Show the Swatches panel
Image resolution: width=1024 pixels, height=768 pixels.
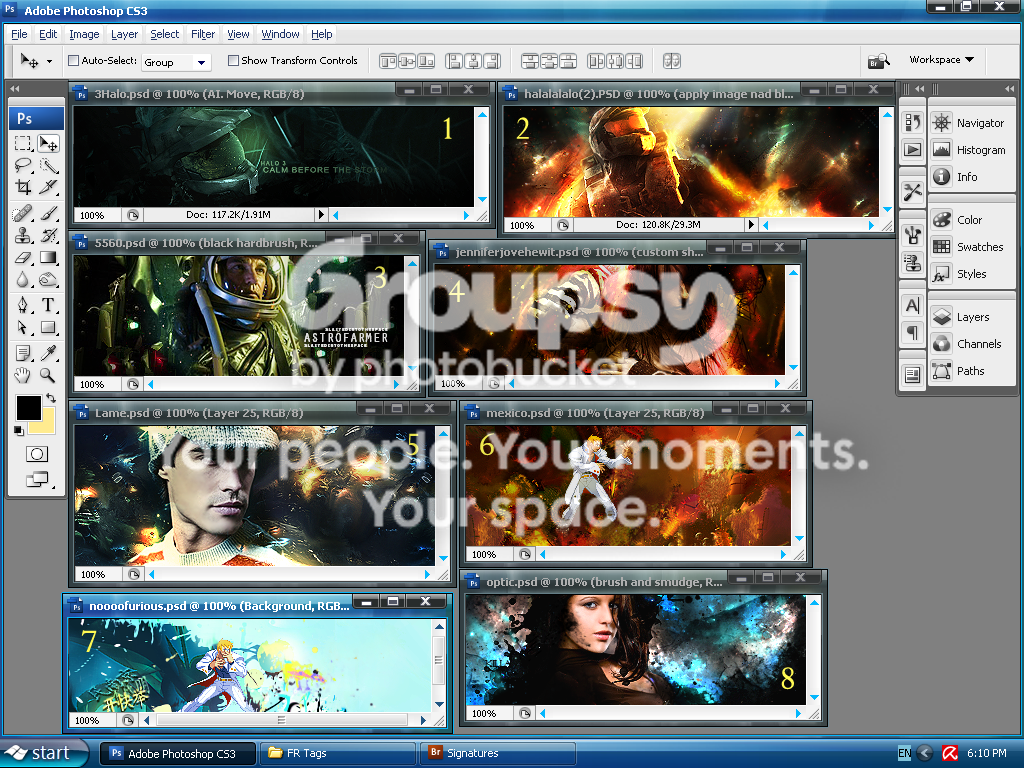pos(972,247)
